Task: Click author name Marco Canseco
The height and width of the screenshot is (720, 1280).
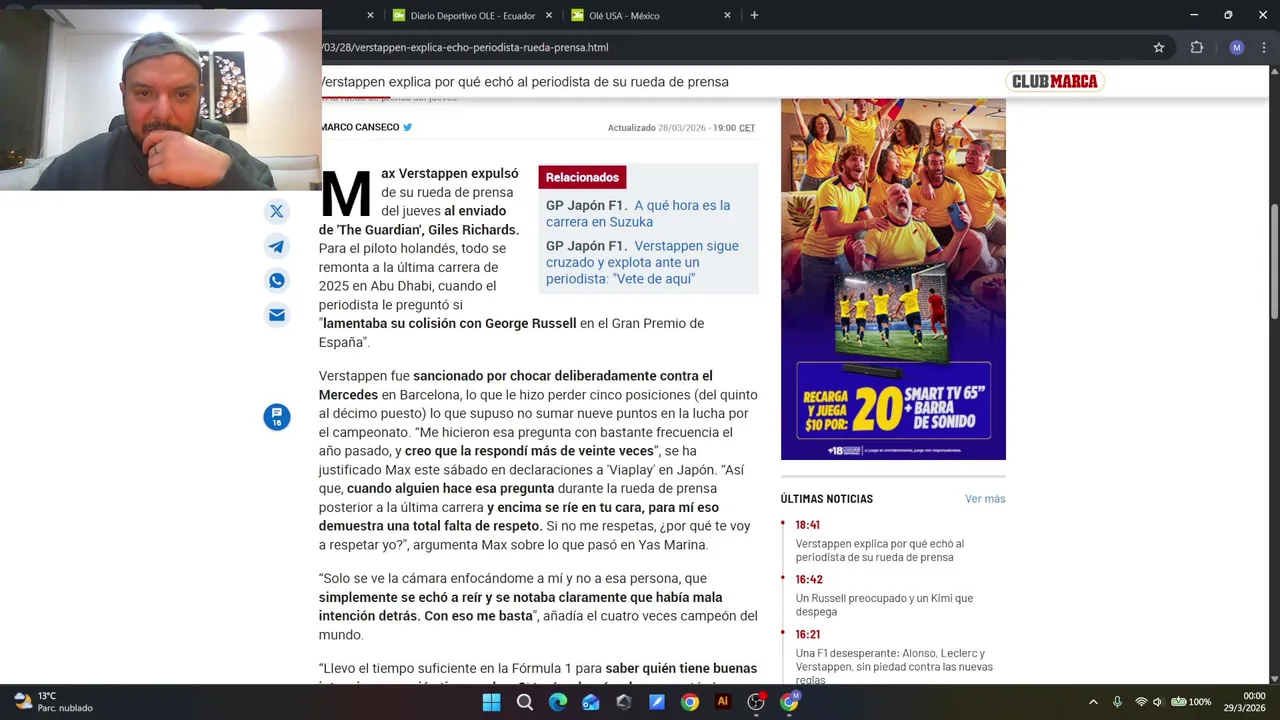Action: tap(360, 127)
